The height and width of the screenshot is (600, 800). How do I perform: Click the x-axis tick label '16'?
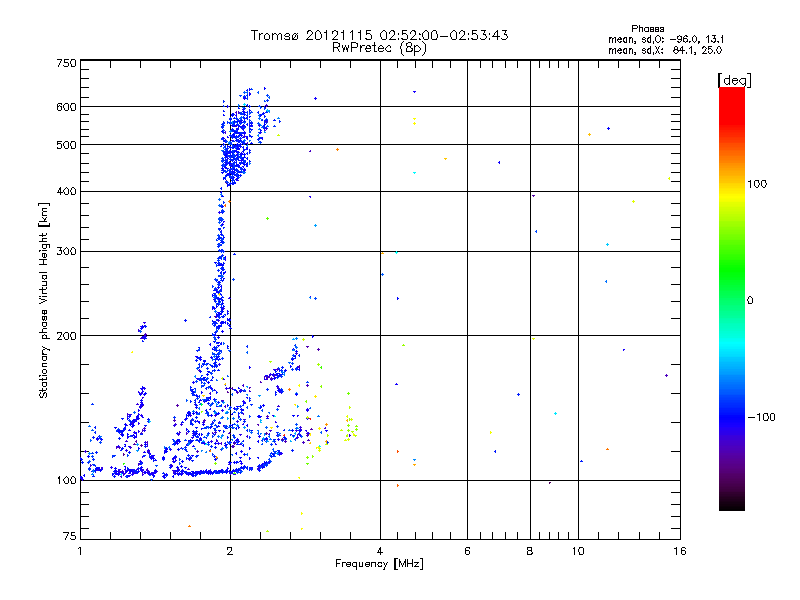pos(680,551)
